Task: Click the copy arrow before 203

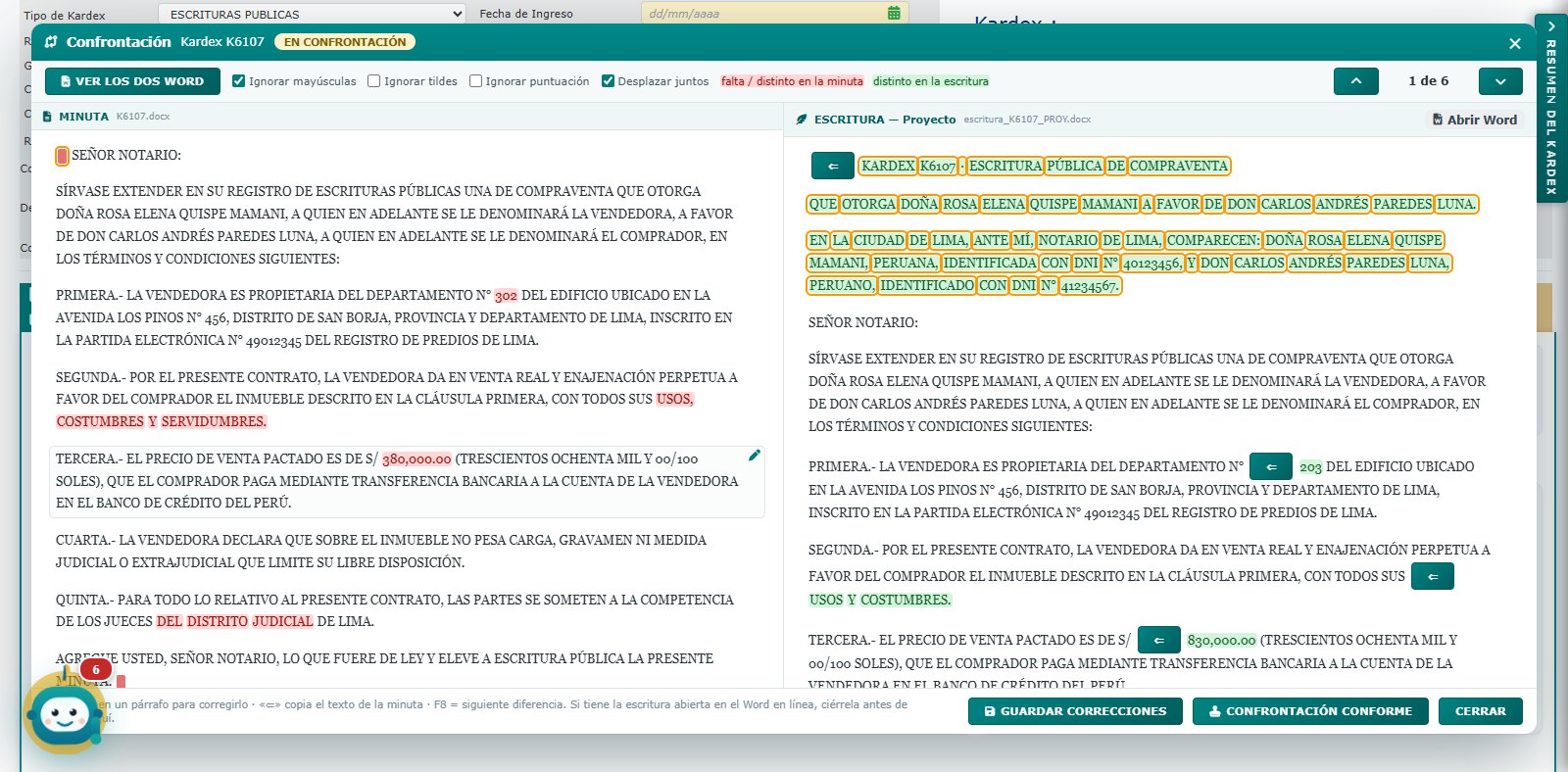Action: (x=1271, y=466)
